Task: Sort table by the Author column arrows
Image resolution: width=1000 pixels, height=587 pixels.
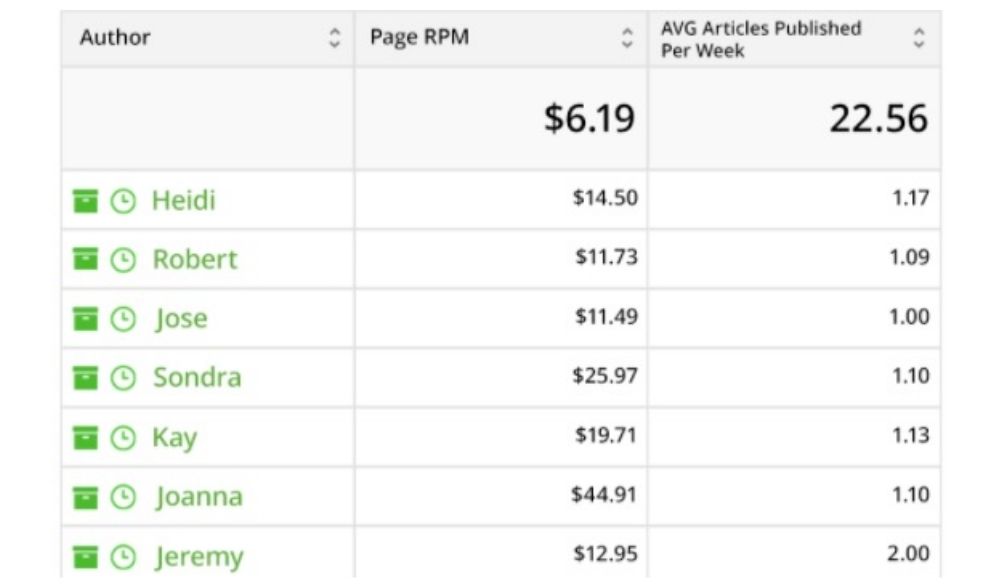Action: pyautogui.click(x=334, y=38)
